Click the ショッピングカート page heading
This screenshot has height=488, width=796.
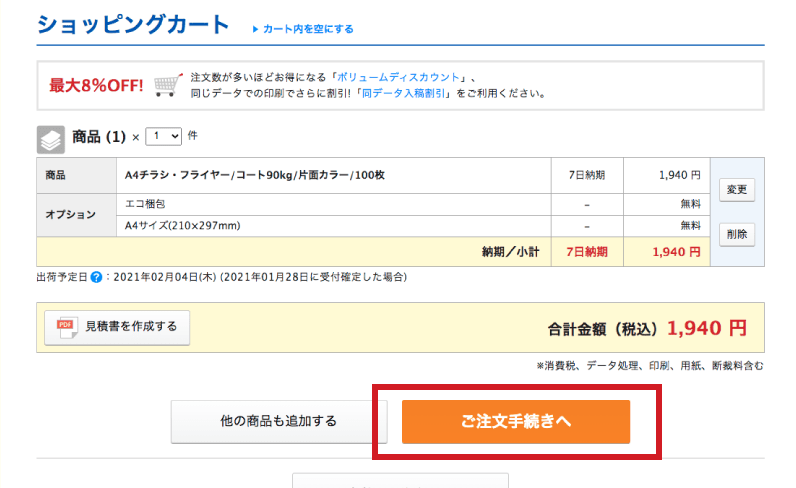coord(133,26)
